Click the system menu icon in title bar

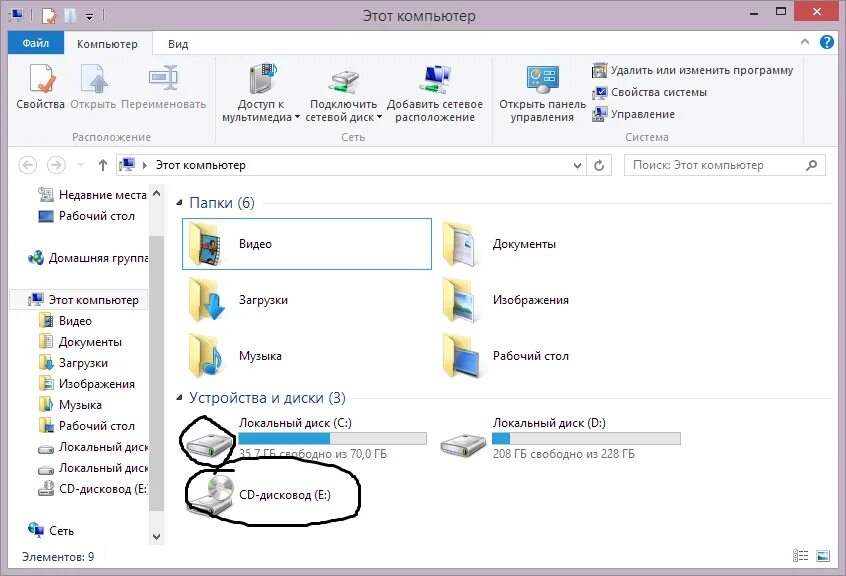[x=17, y=15]
